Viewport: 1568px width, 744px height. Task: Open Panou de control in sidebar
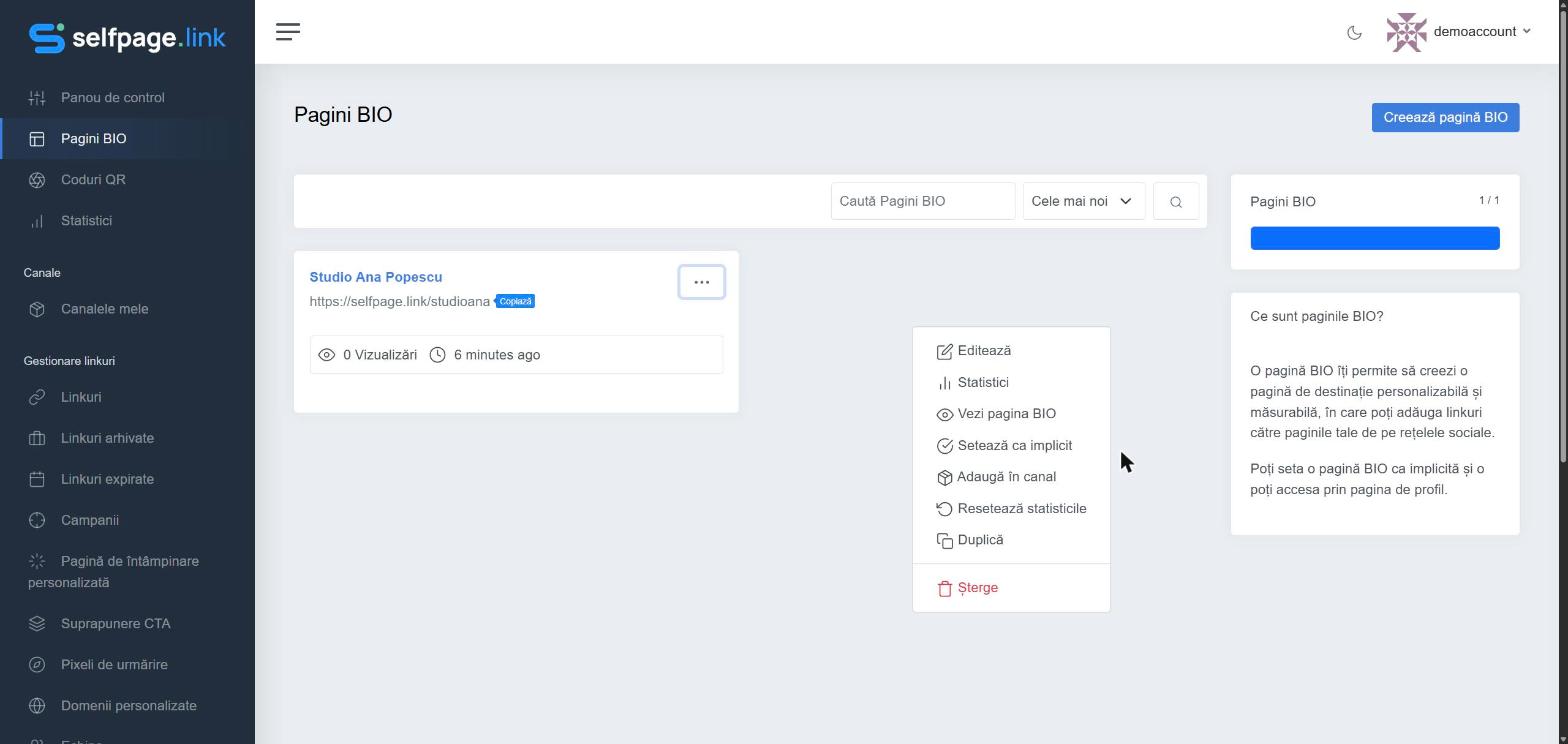click(127, 98)
